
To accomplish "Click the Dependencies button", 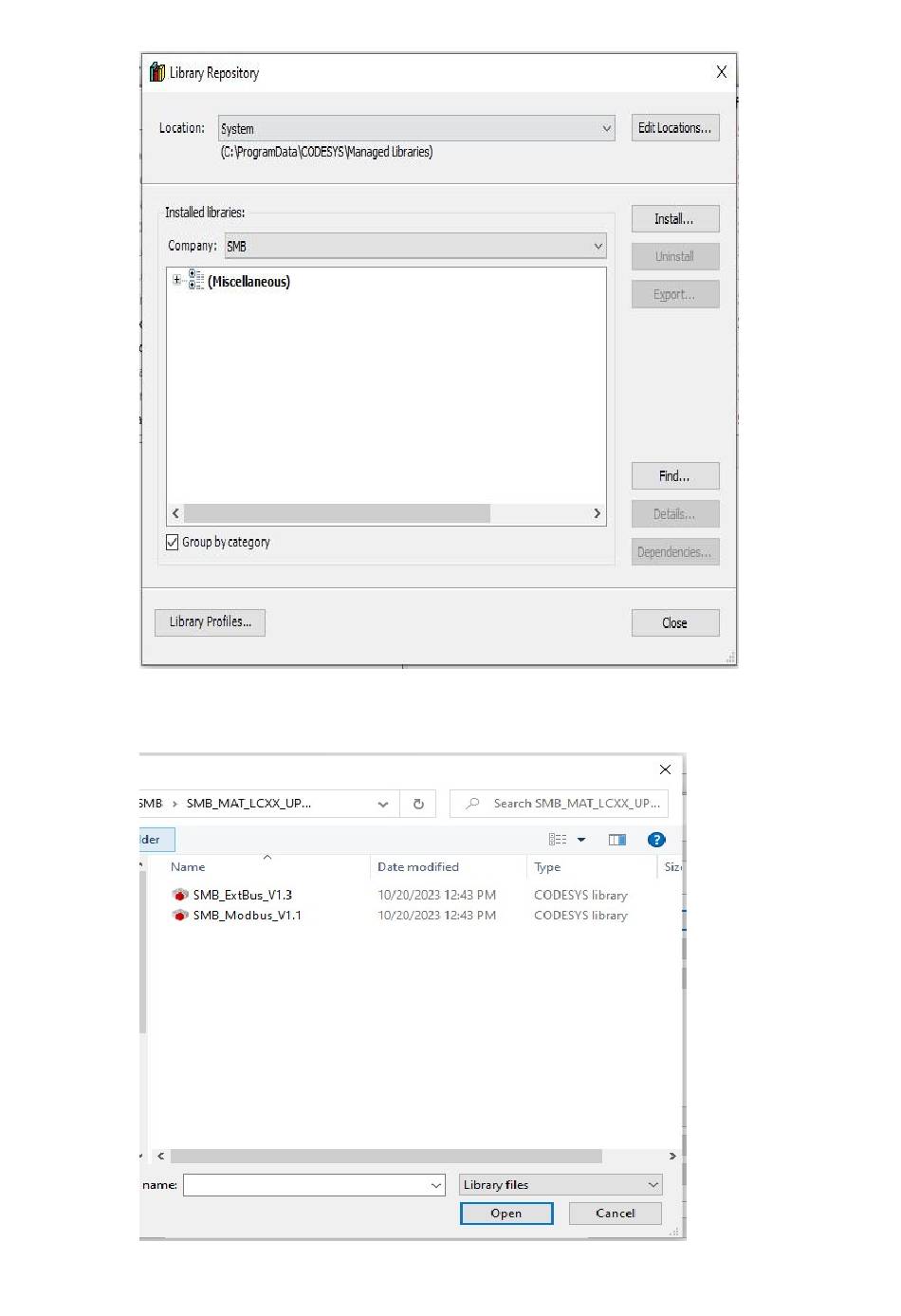I will tap(675, 552).
